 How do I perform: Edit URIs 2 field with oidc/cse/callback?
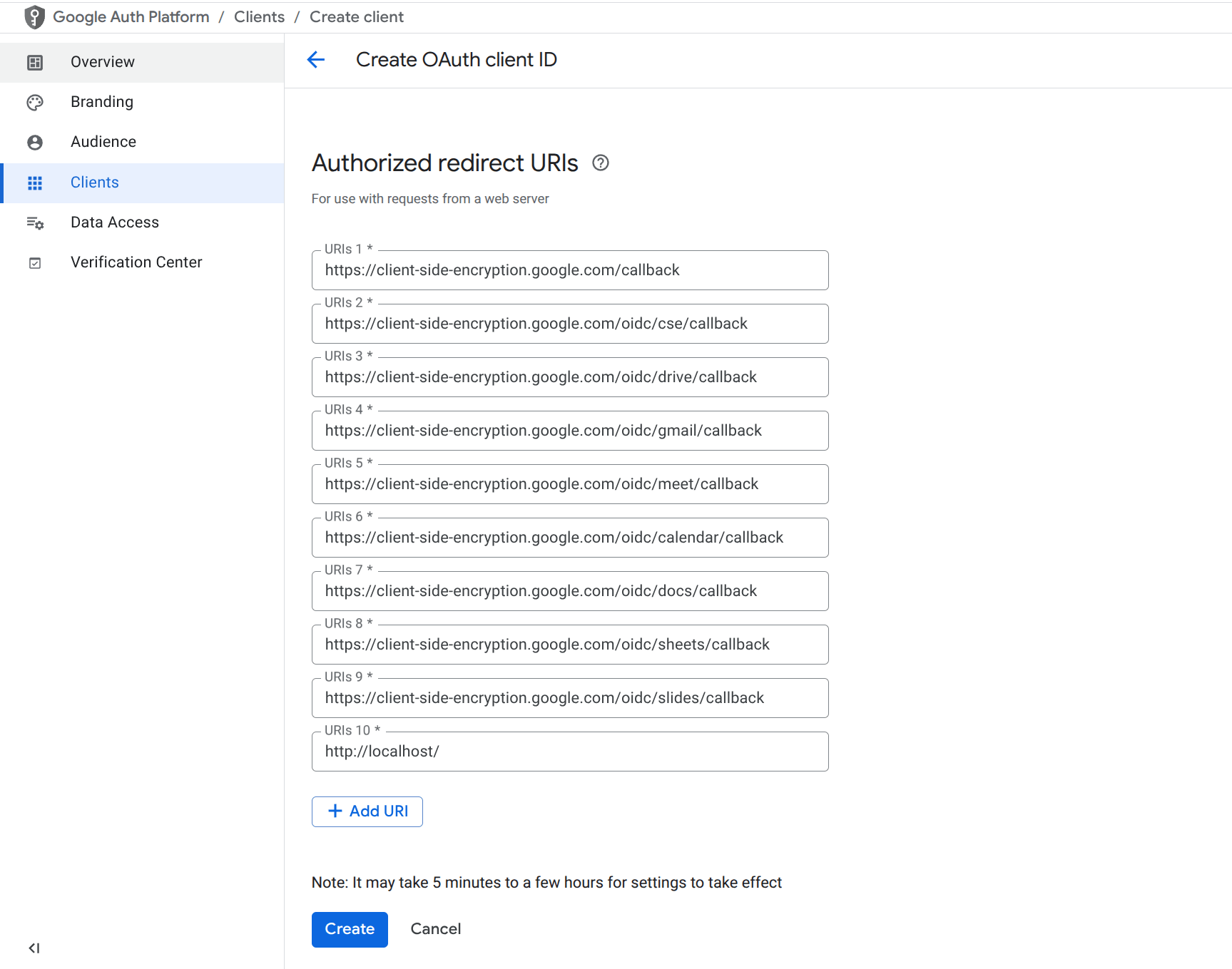(x=570, y=324)
